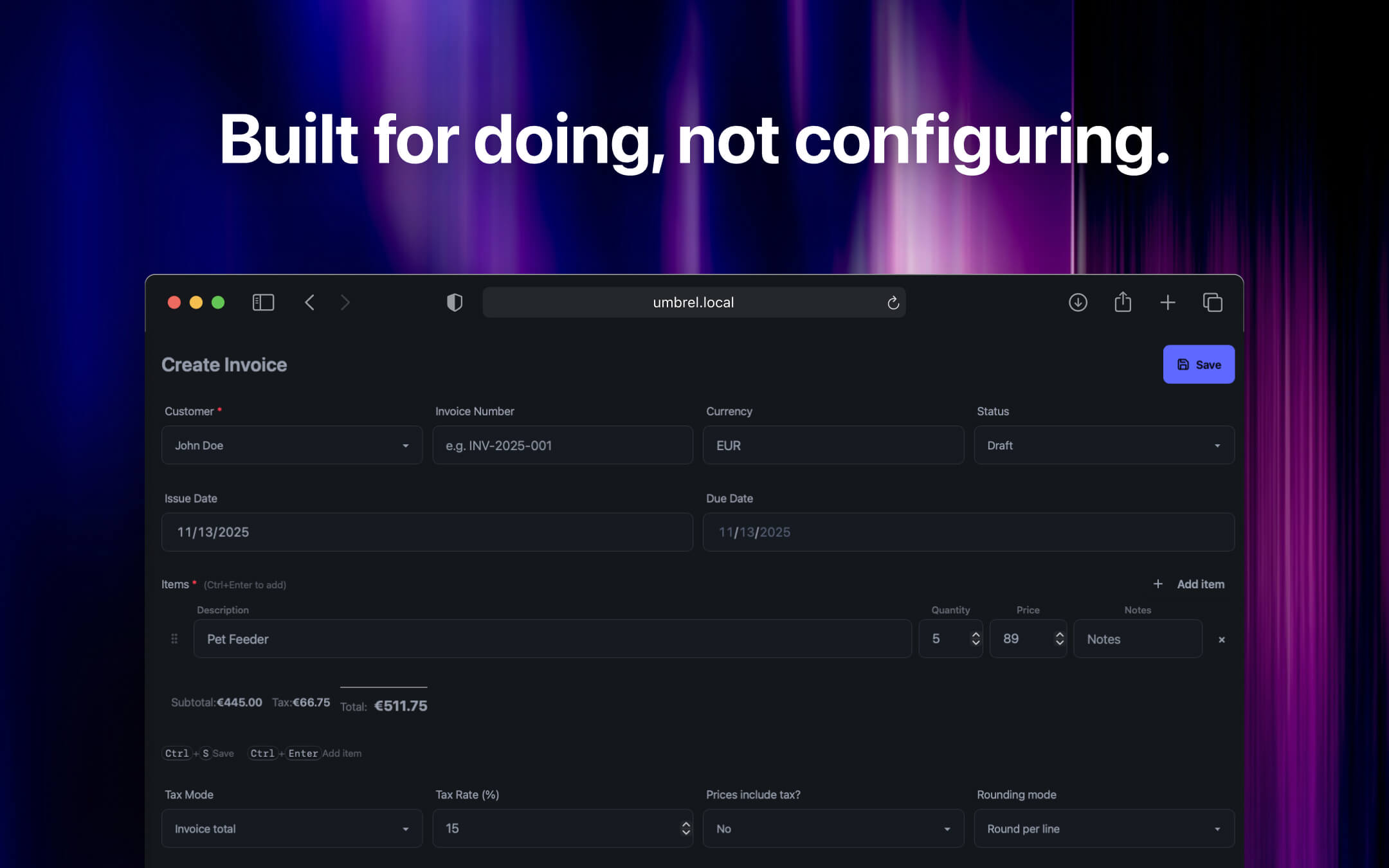Screen dimensions: 1389x868
Task: Click the Invoice Number input field
Action: coord(562,445)
